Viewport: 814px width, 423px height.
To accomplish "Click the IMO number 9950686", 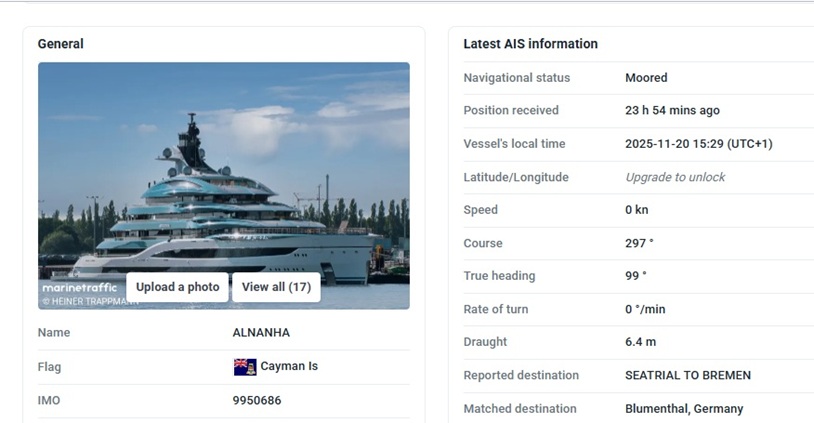I will pos(257,400).
